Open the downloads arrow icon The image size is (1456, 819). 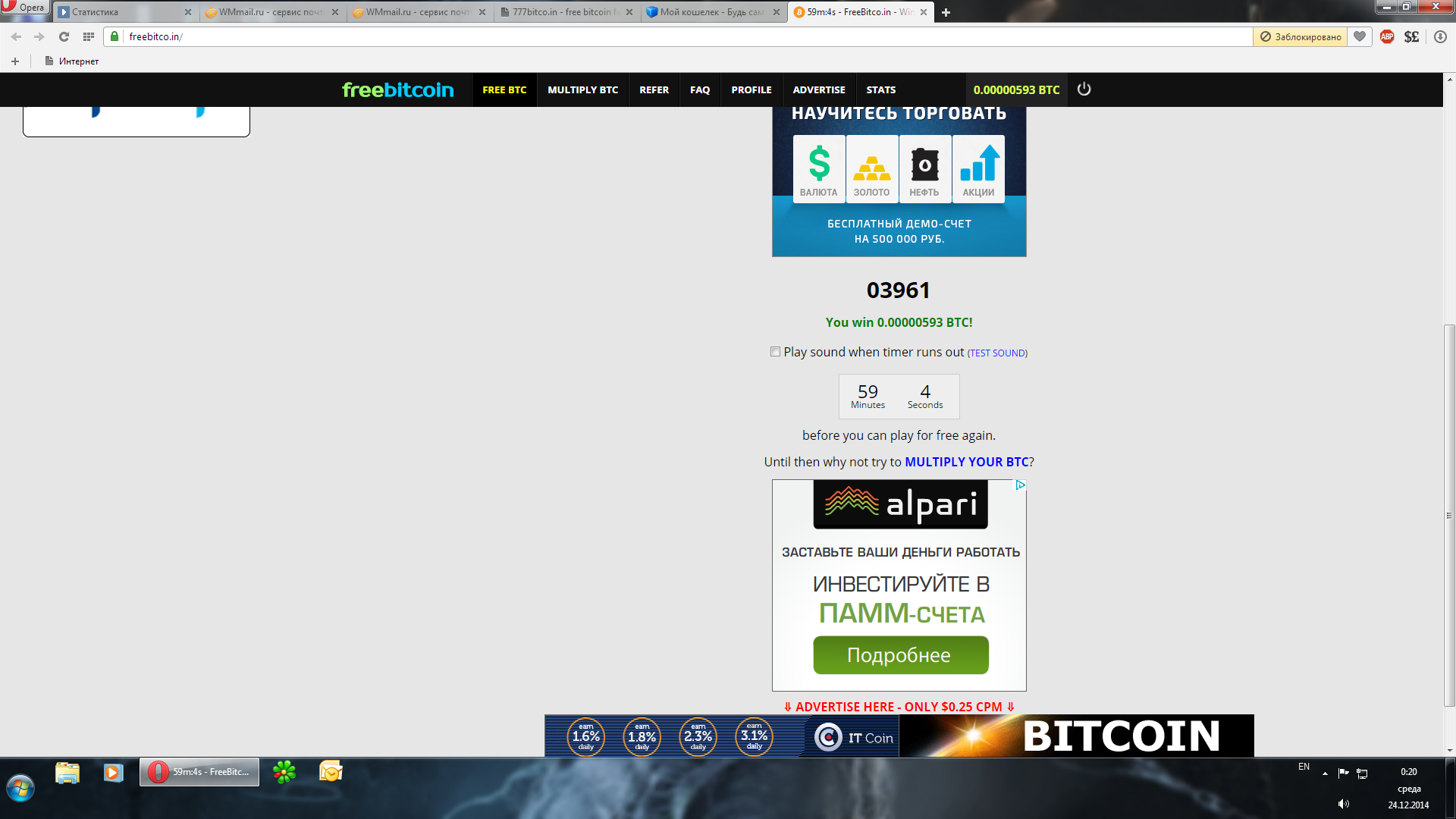1440,36
